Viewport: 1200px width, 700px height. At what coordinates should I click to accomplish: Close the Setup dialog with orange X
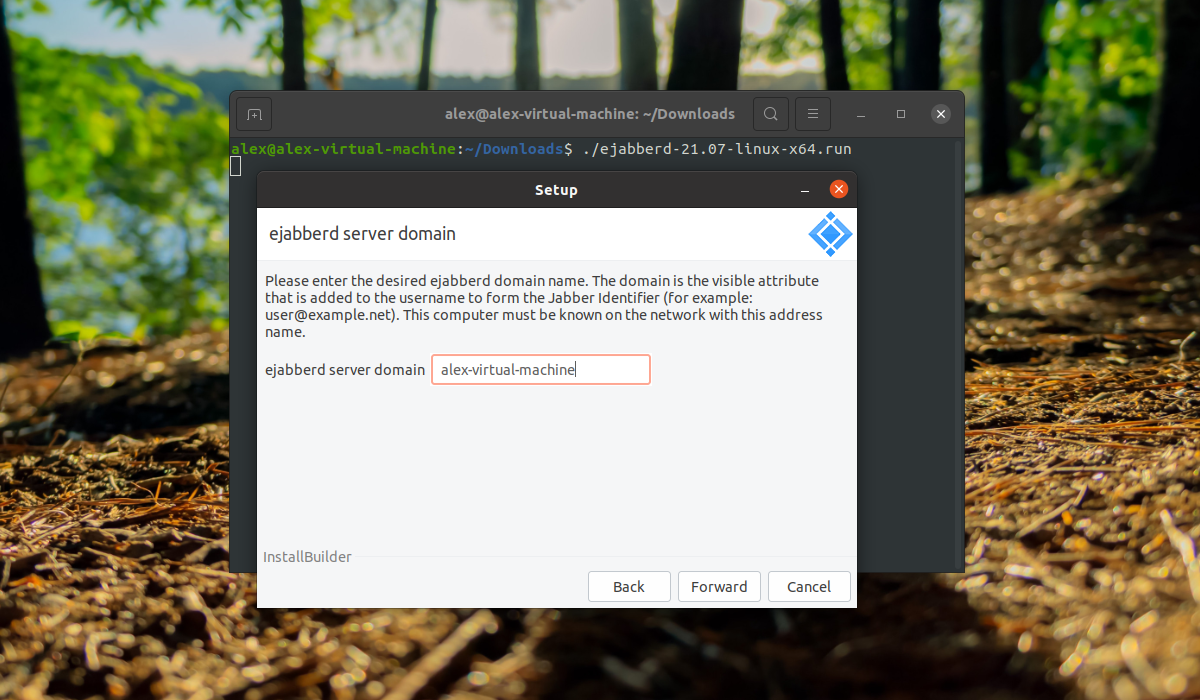(839, 190)
